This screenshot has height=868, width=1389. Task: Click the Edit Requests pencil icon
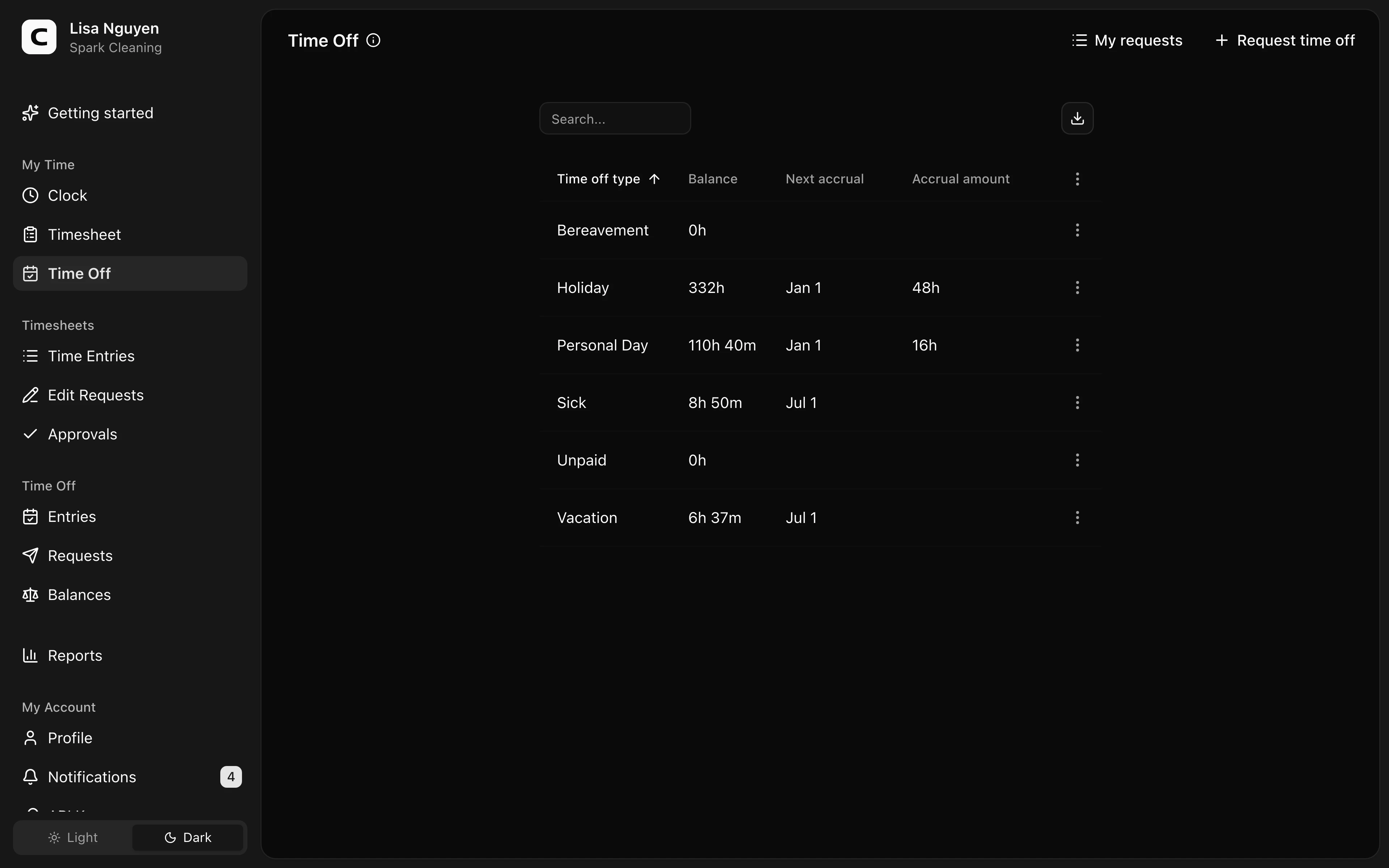click(30, 395)
